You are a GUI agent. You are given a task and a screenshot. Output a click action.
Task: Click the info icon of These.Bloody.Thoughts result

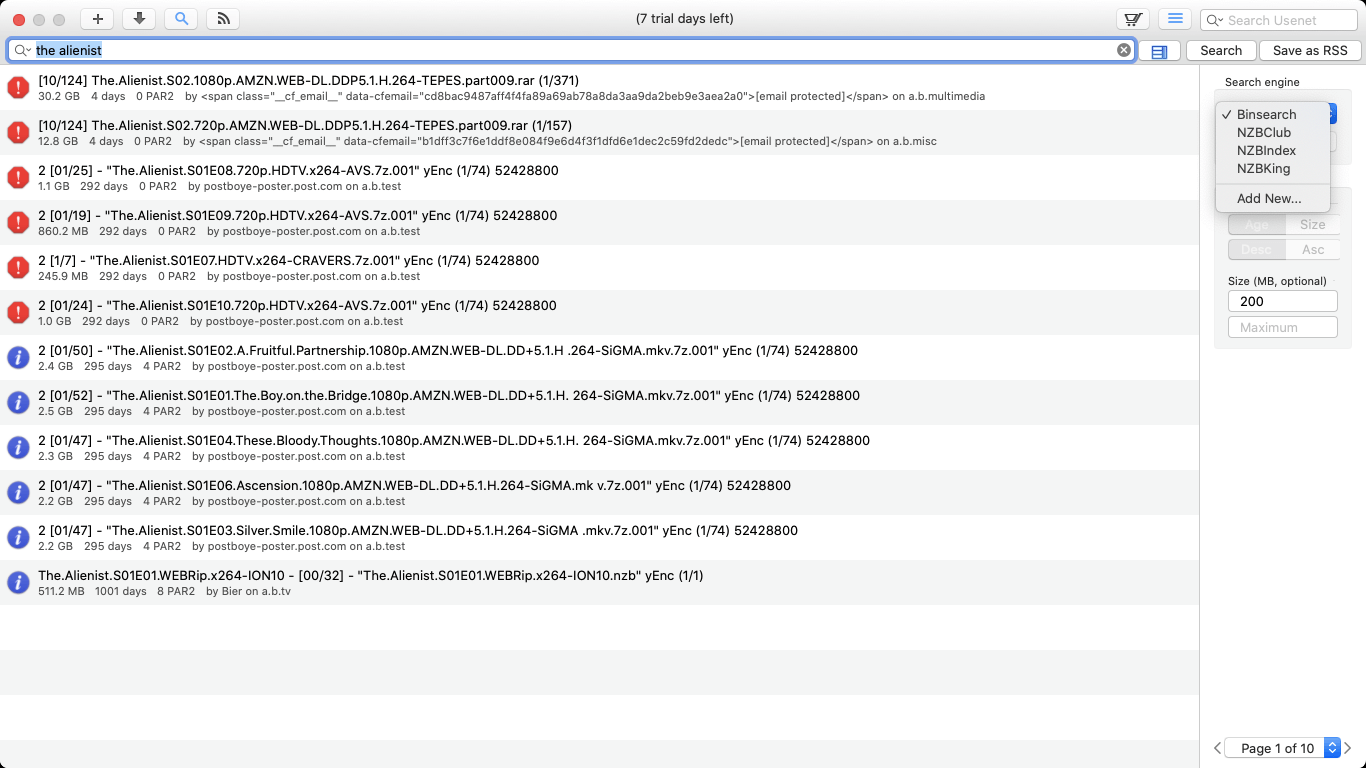tap(18, 447)
